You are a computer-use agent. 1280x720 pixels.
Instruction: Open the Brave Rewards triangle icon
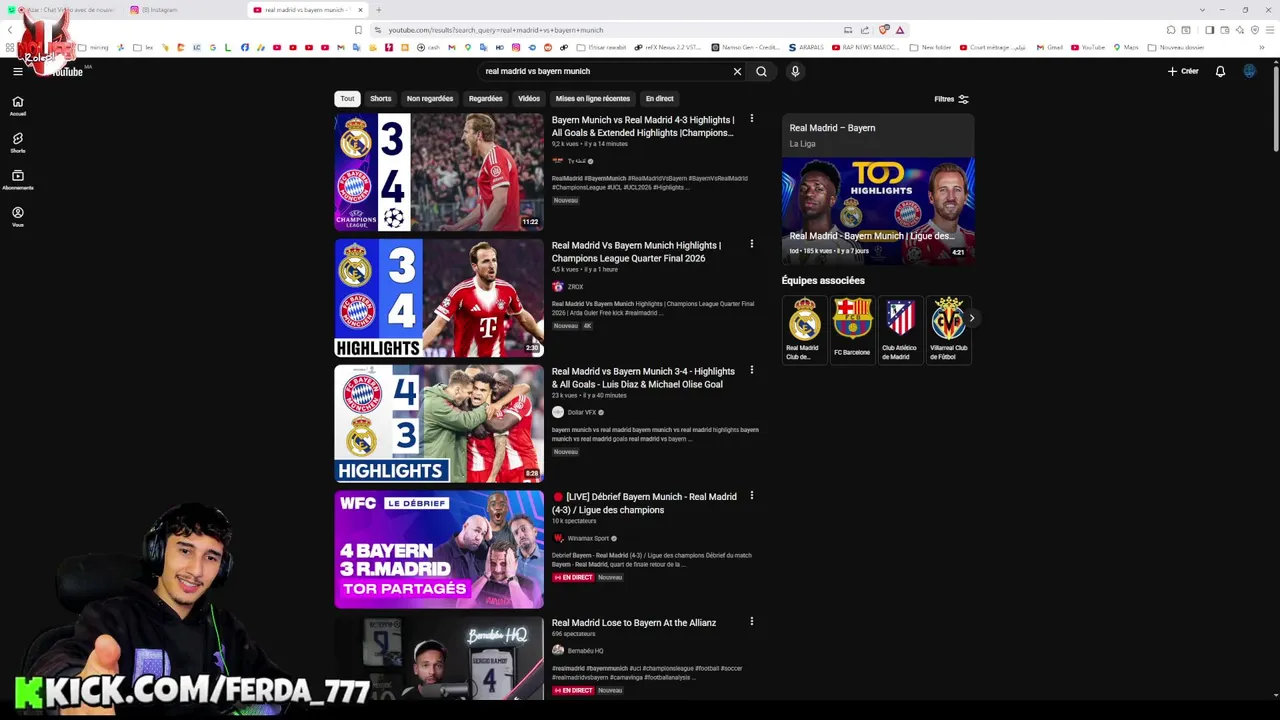[900, 30]
